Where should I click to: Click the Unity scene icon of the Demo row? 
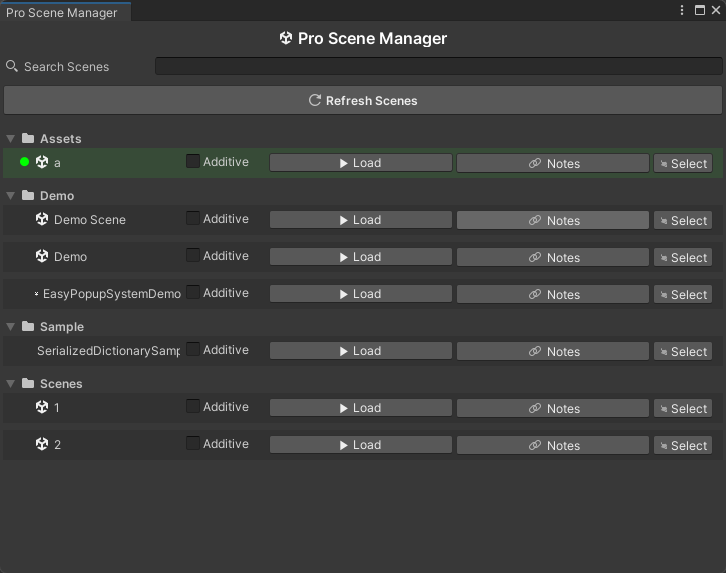42,256
